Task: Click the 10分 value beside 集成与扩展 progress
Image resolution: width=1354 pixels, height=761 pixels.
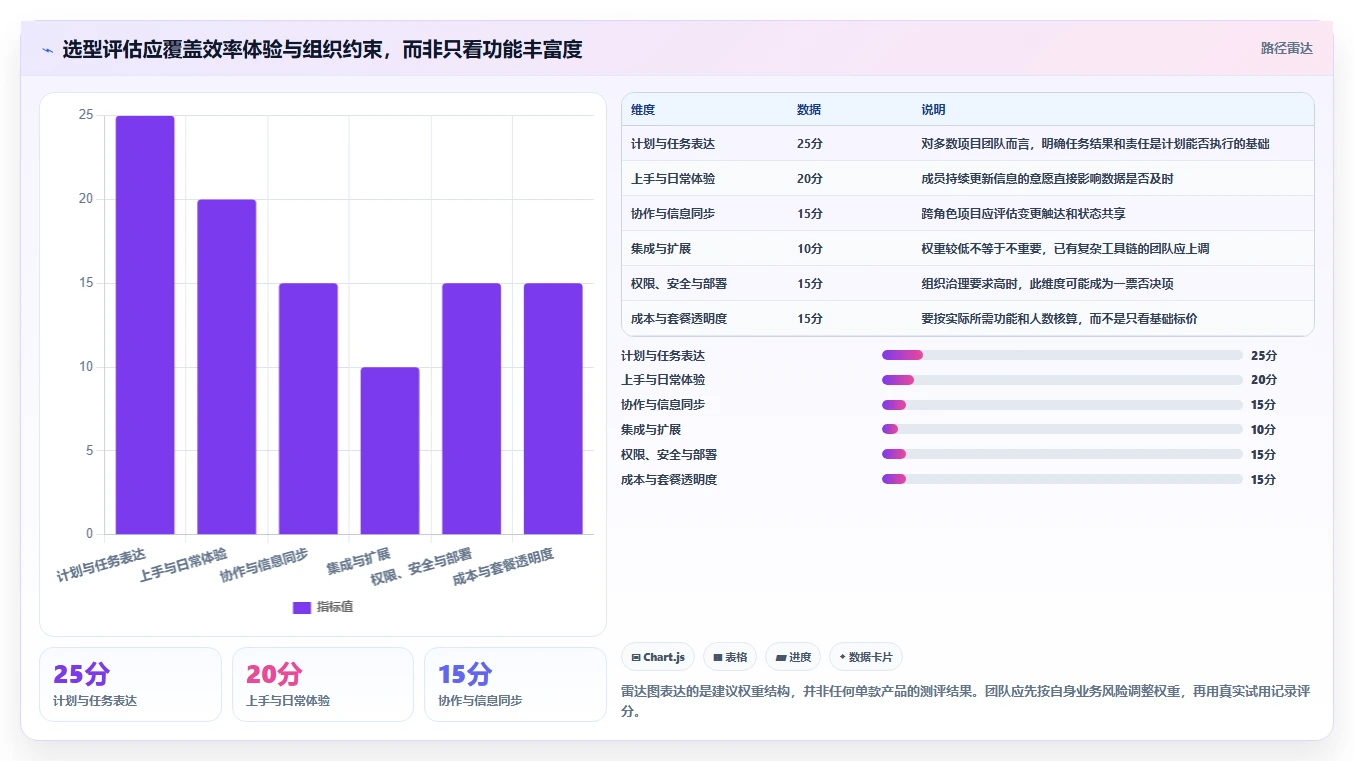Action: click(x=1263, y=430)
